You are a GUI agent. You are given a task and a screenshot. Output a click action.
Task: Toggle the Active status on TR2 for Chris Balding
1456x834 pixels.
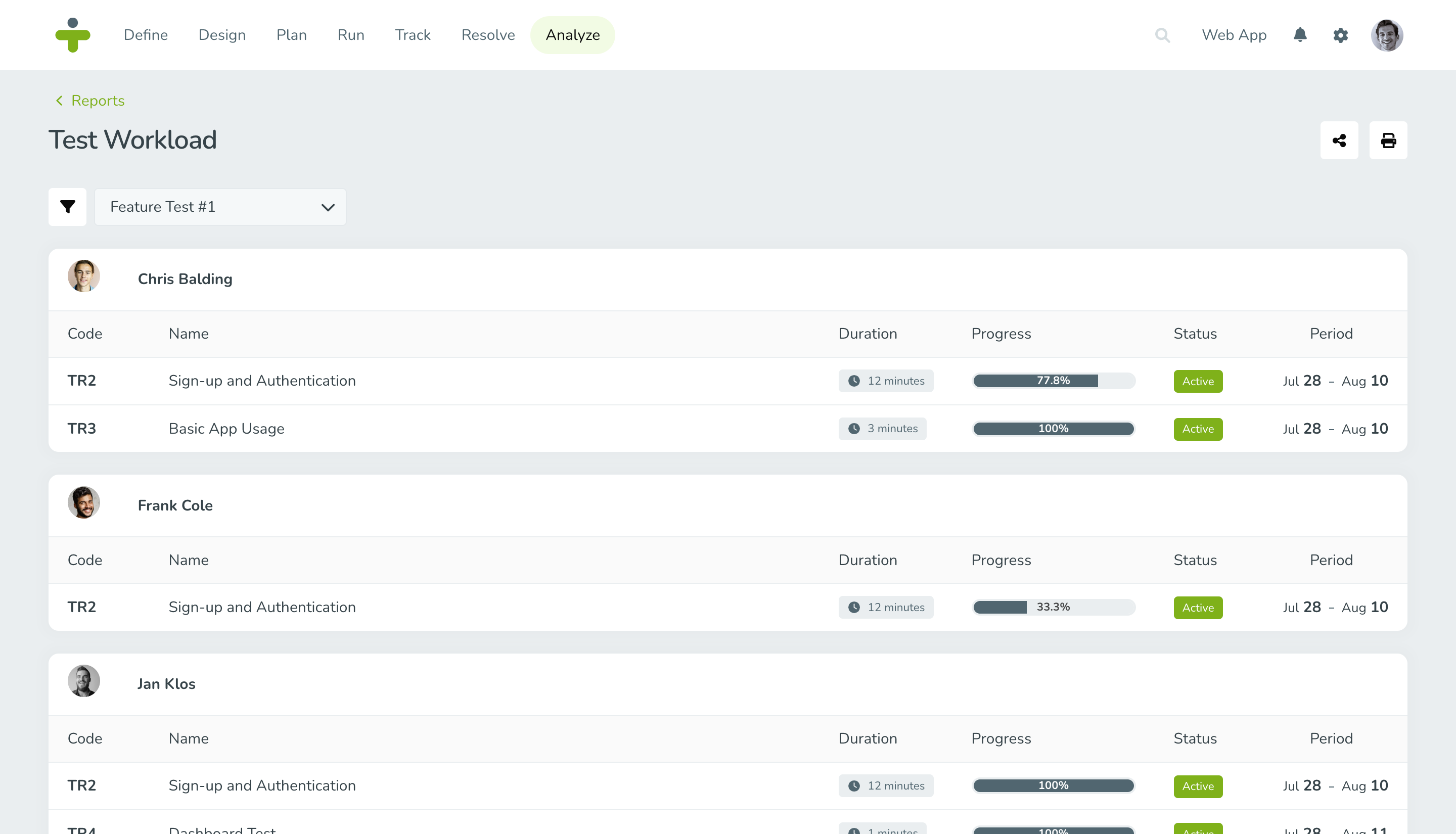click(x=1198, y=380)
